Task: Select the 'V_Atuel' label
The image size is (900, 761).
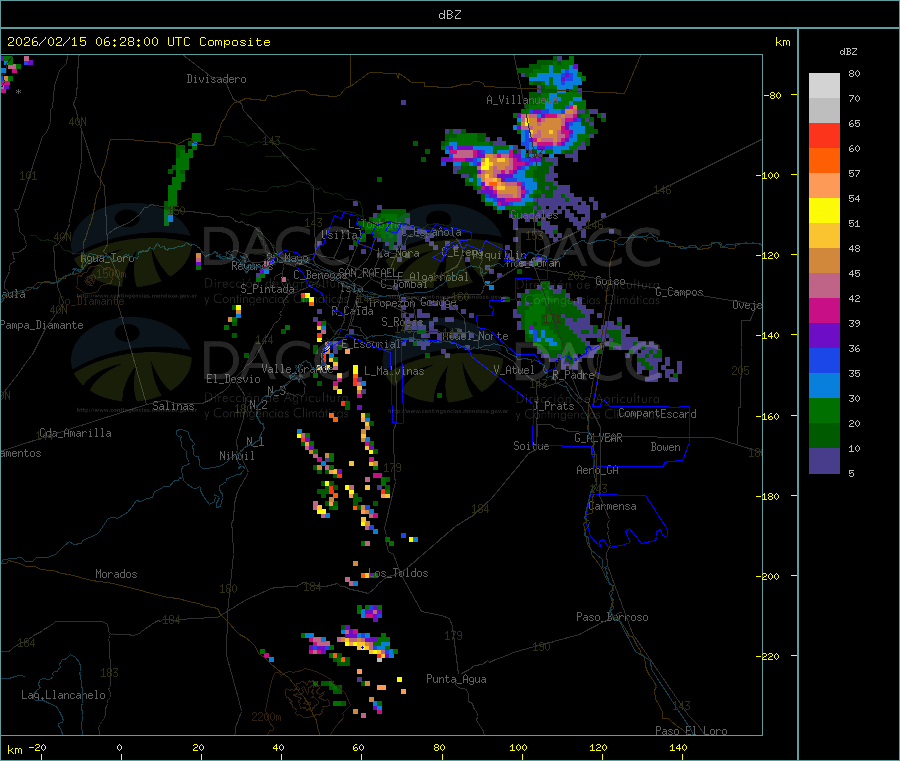Action: pyautogui.click(x=514, y=370)
